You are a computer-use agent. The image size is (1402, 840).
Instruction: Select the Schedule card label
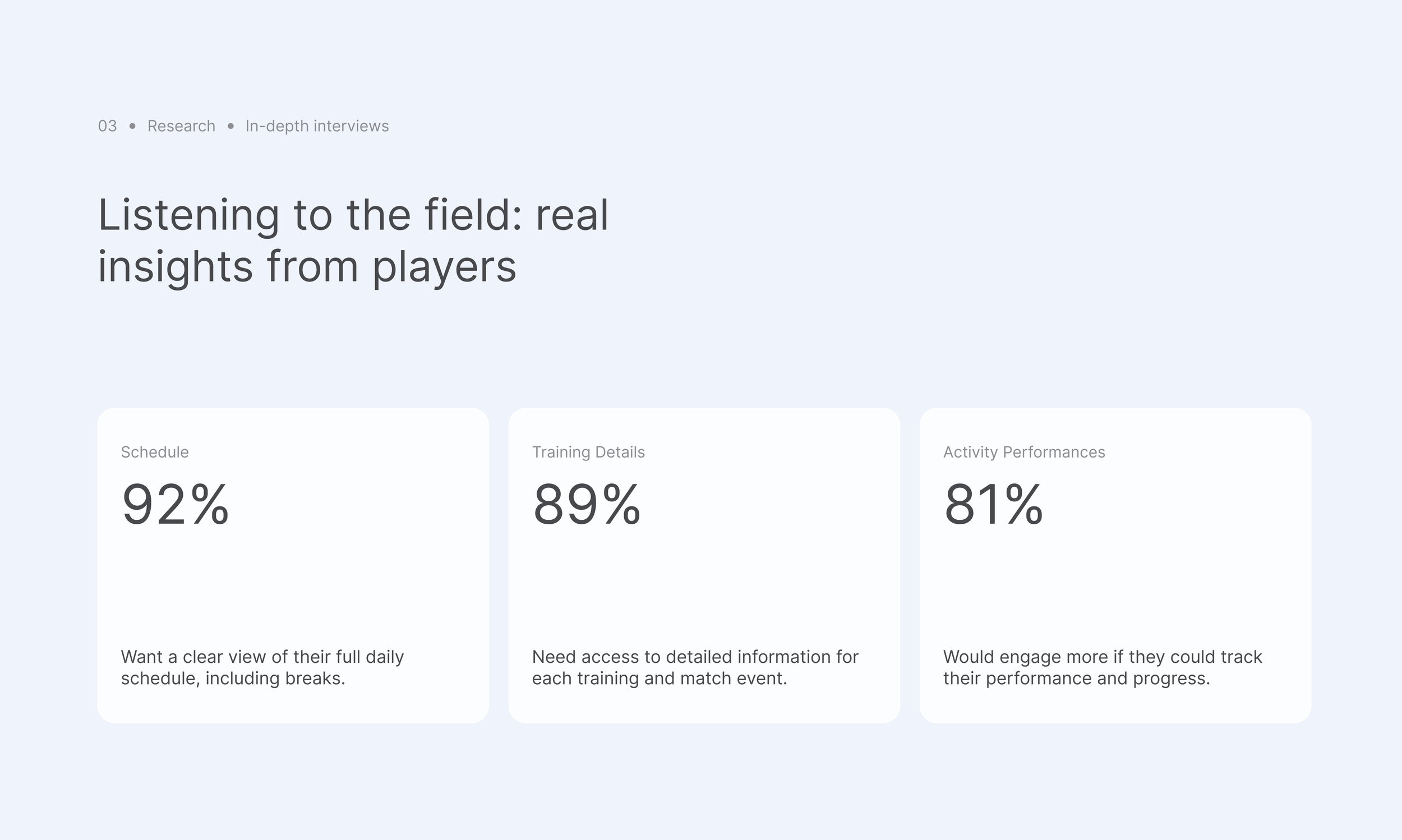pos(155,453)
